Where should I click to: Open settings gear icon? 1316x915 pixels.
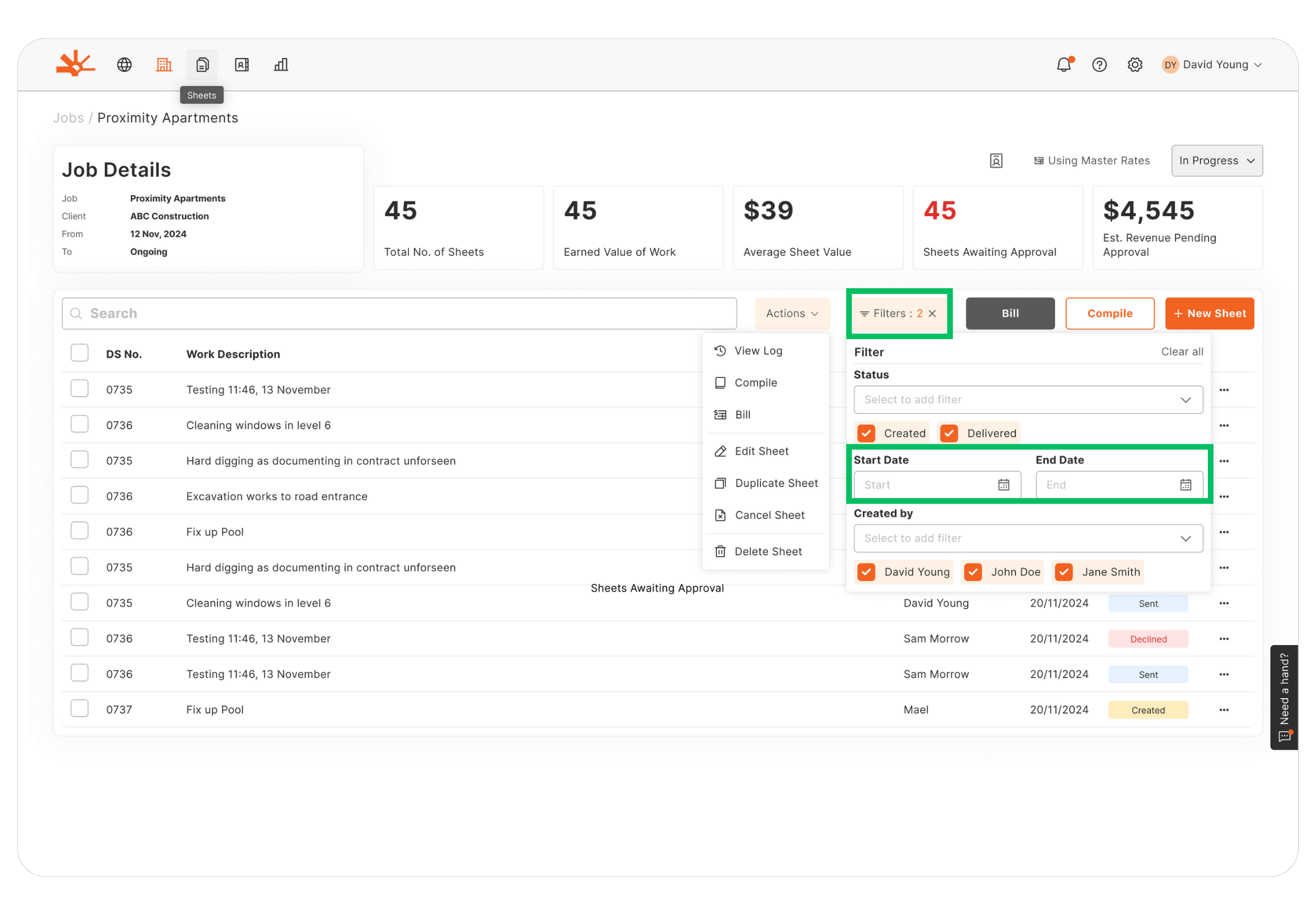(1134, 65)
